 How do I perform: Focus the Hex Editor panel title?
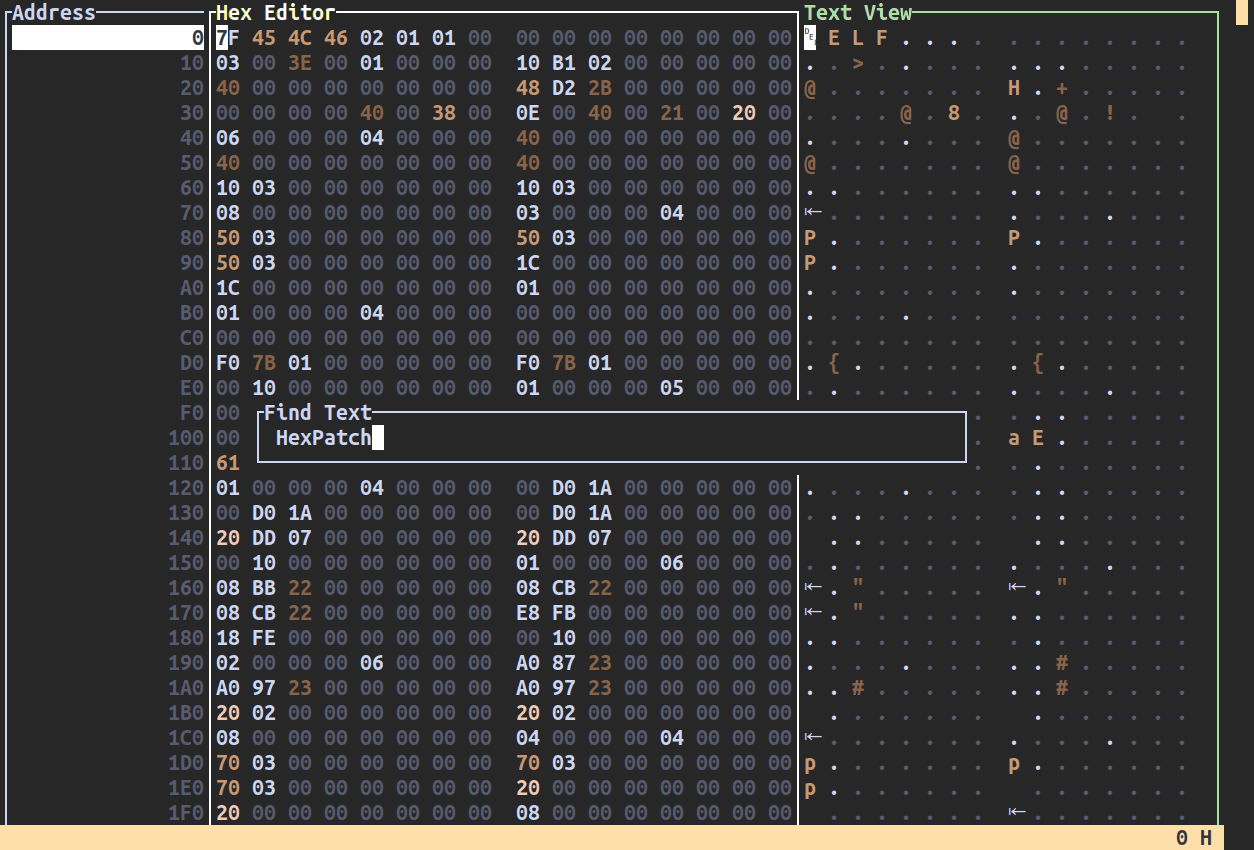coord(276,13)
